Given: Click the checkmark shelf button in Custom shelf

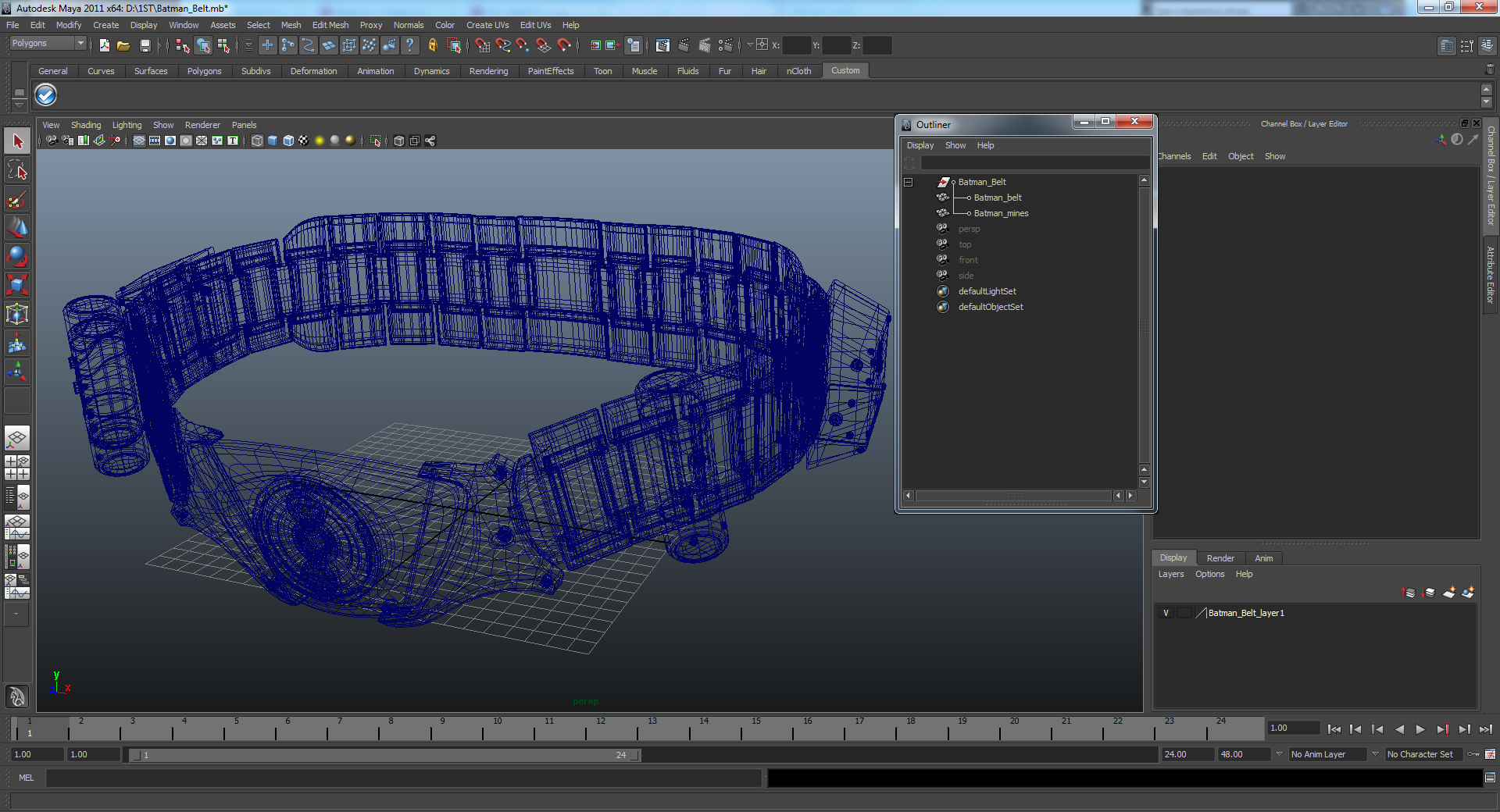Looking at the screenshot, I should point(46,95).
